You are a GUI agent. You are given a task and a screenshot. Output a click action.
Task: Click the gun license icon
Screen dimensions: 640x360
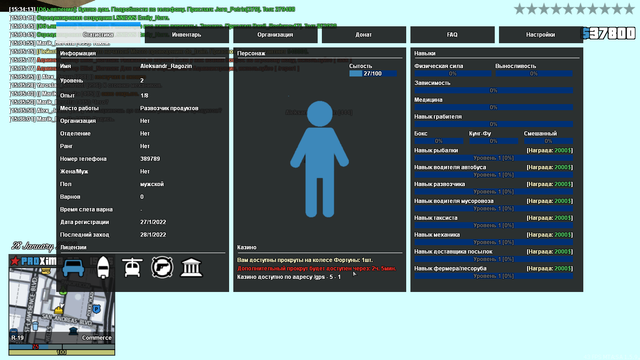pos(162,268)
